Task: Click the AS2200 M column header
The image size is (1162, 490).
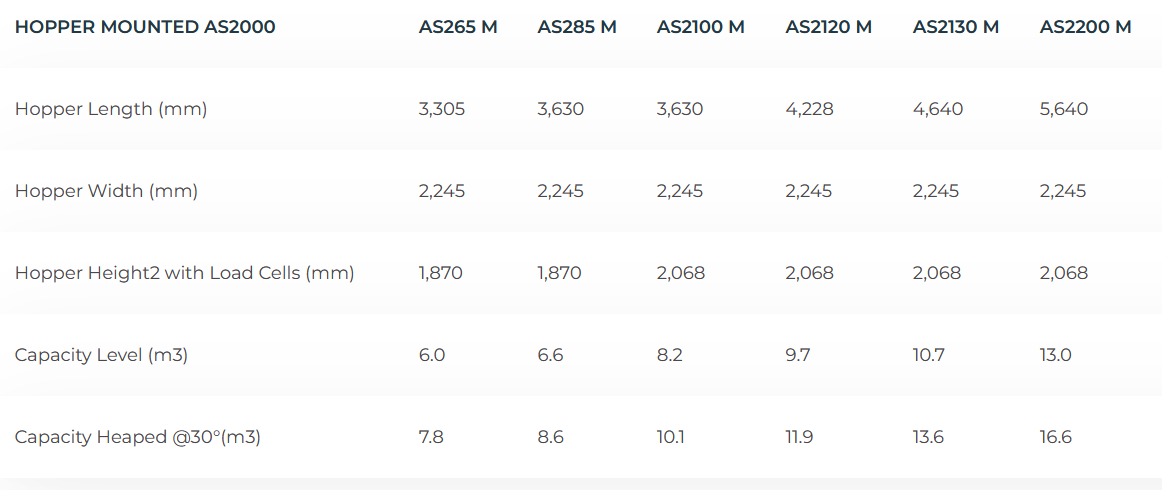Action: [x=1085, y=27]
